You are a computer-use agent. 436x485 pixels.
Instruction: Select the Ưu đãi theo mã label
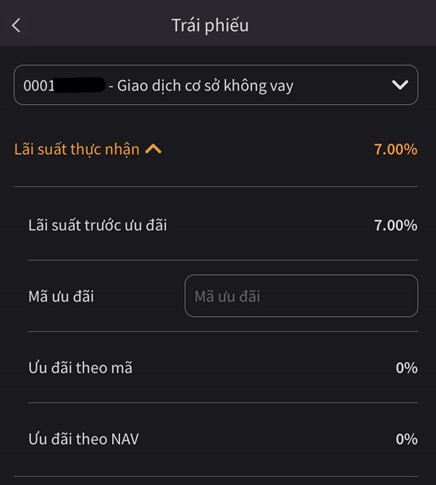80,368
